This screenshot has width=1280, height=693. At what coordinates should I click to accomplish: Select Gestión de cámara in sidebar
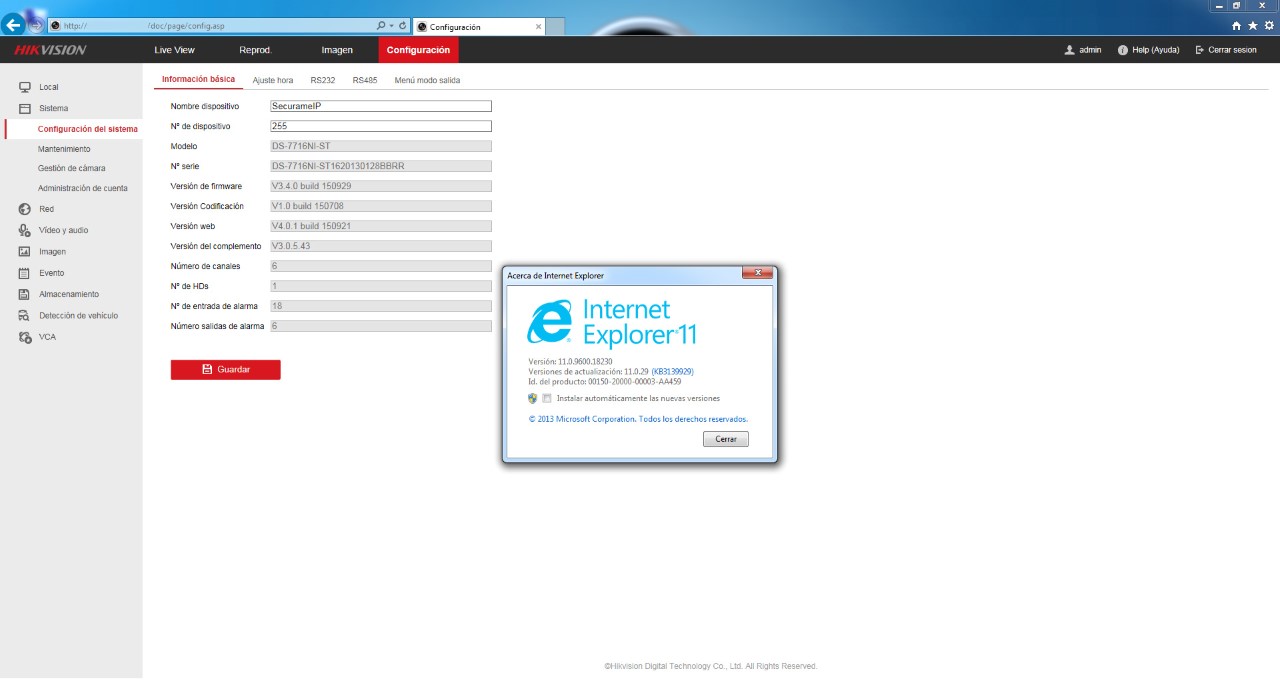tap(71, 168)
